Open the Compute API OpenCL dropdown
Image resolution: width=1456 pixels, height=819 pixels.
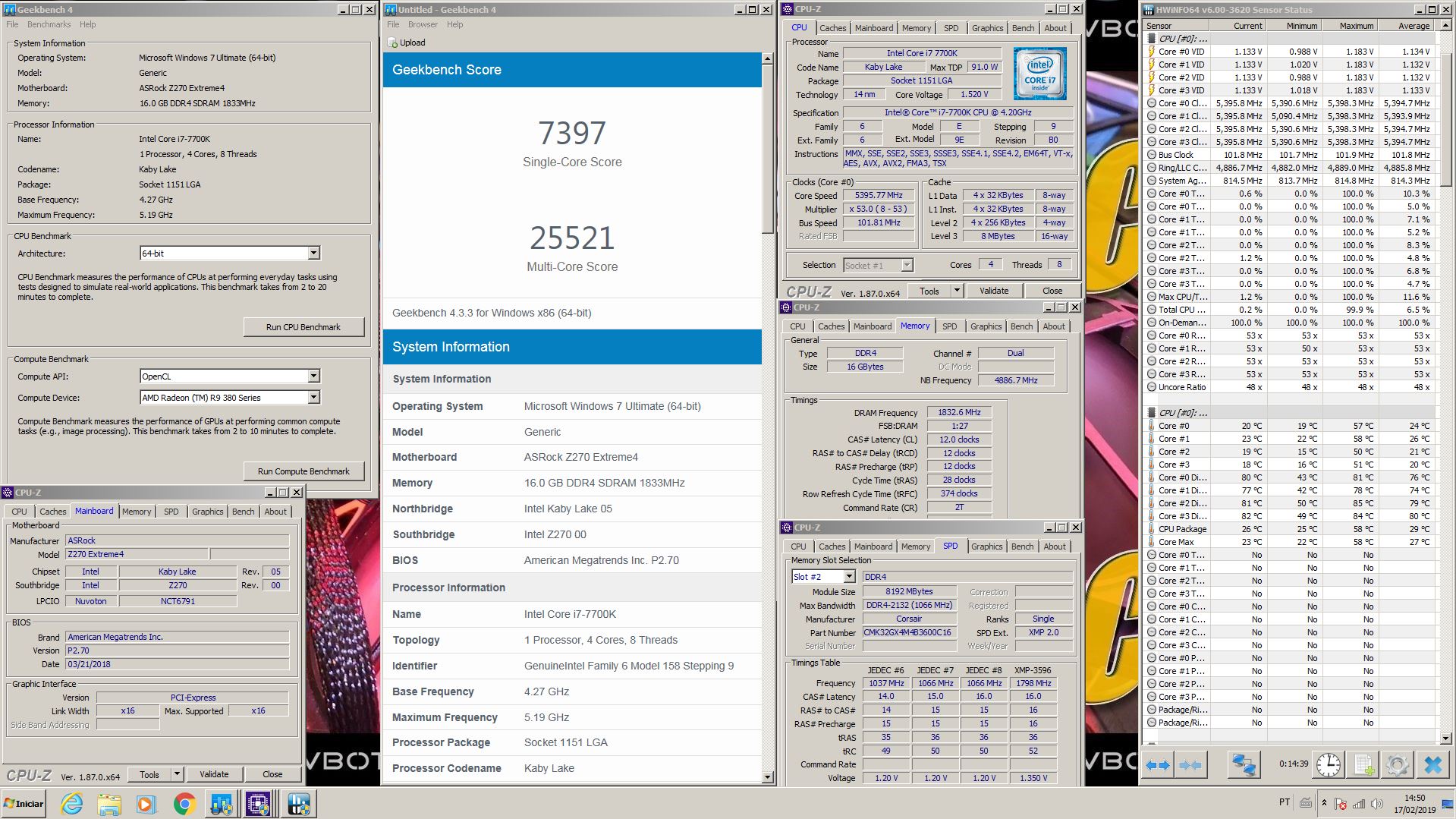[x=313, y=376]
